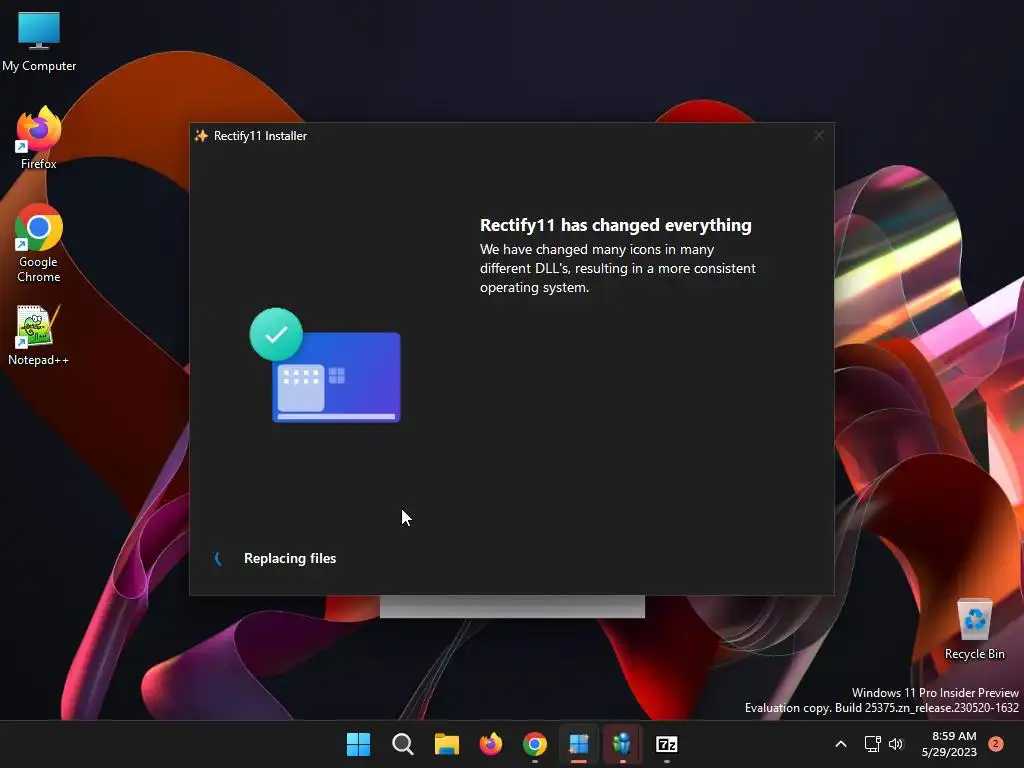
Task: Open the network status tray icon
Action: [872, 744]
